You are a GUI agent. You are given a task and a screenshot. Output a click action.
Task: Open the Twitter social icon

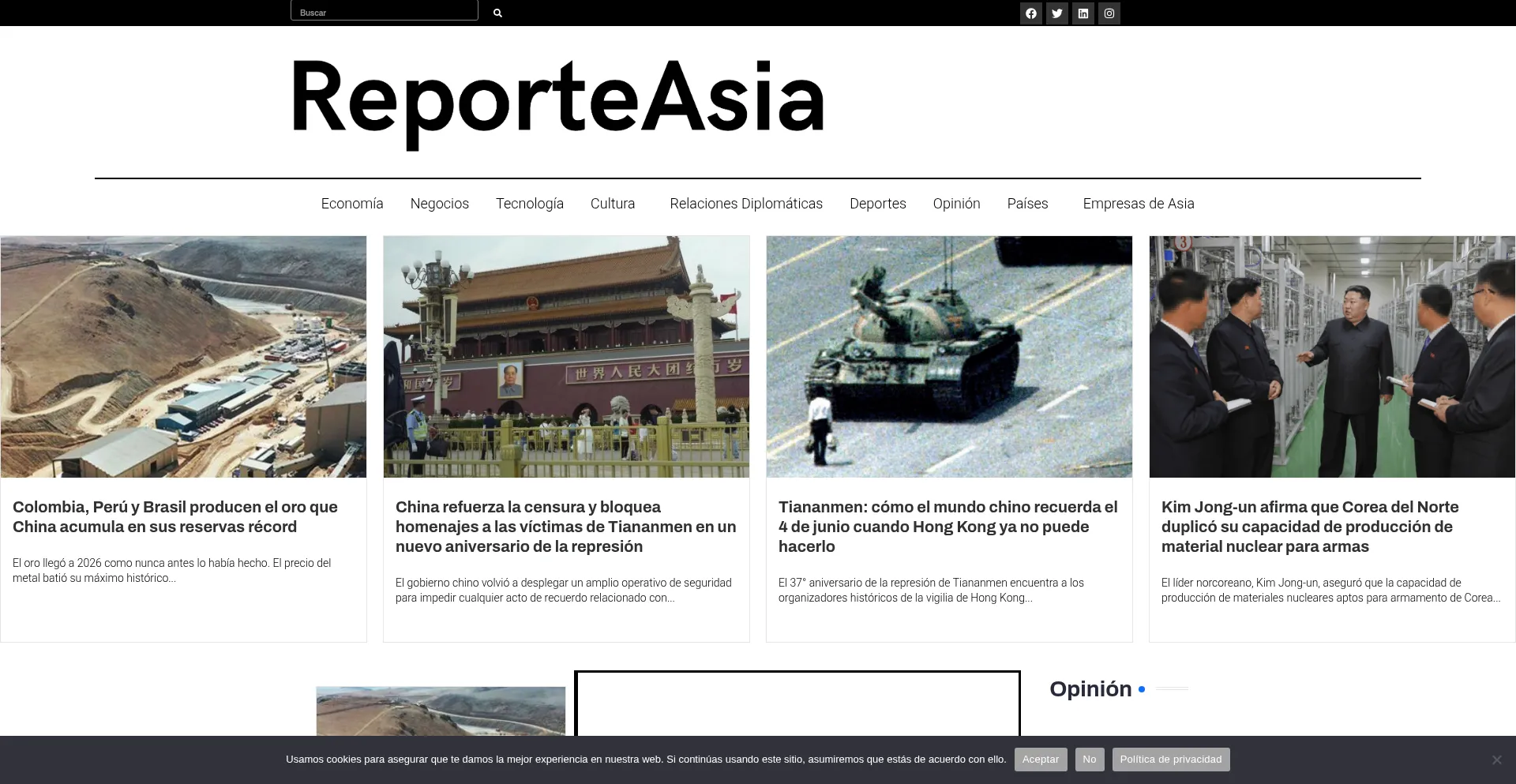[1057, 13]
